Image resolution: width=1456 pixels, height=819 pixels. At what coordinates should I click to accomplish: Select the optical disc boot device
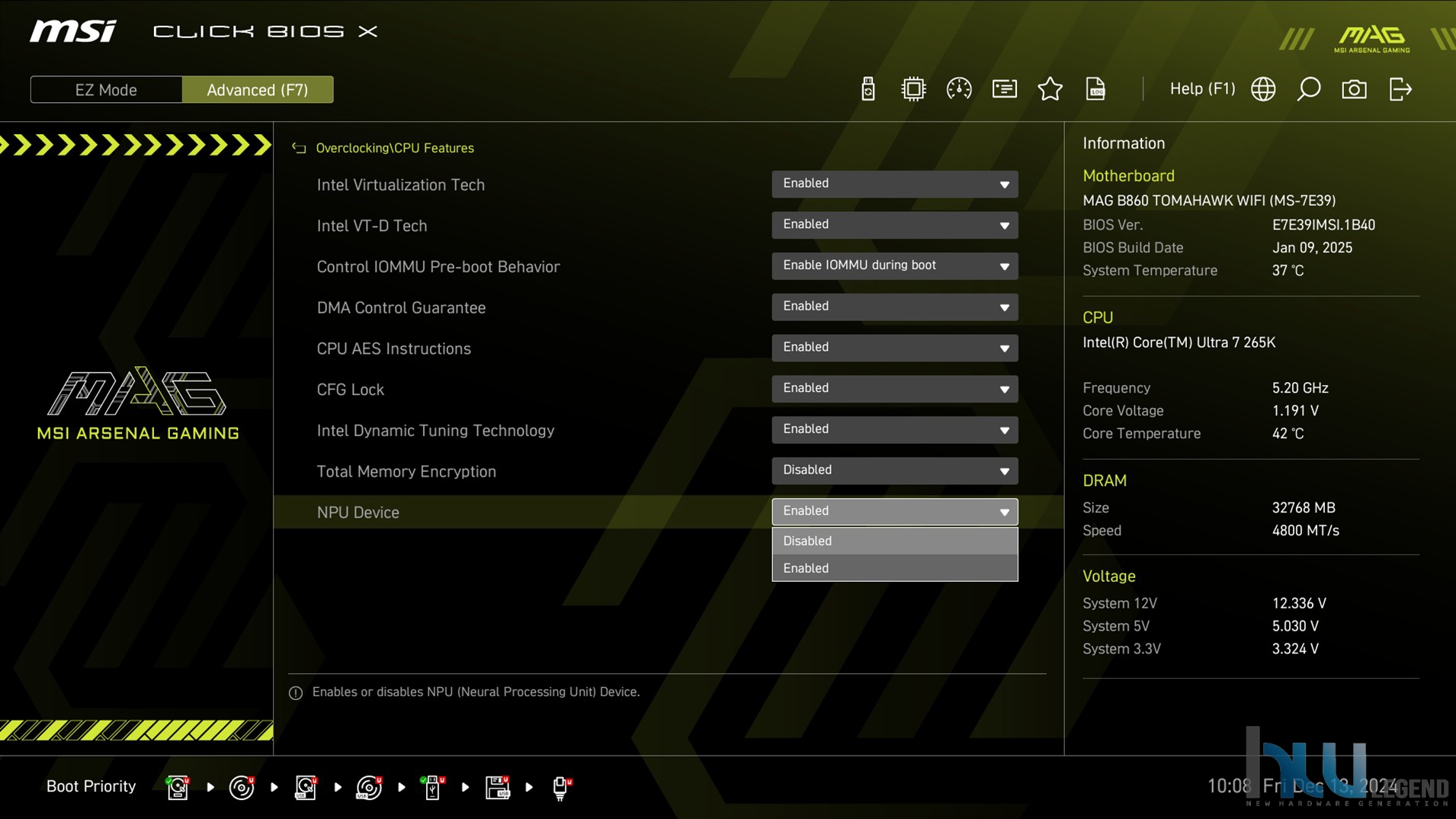pos(242,787)
